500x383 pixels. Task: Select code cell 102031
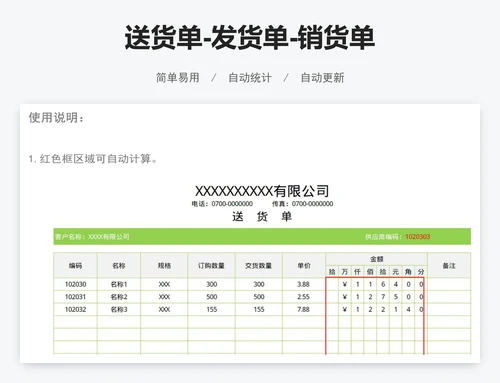[x=75, y=297]
